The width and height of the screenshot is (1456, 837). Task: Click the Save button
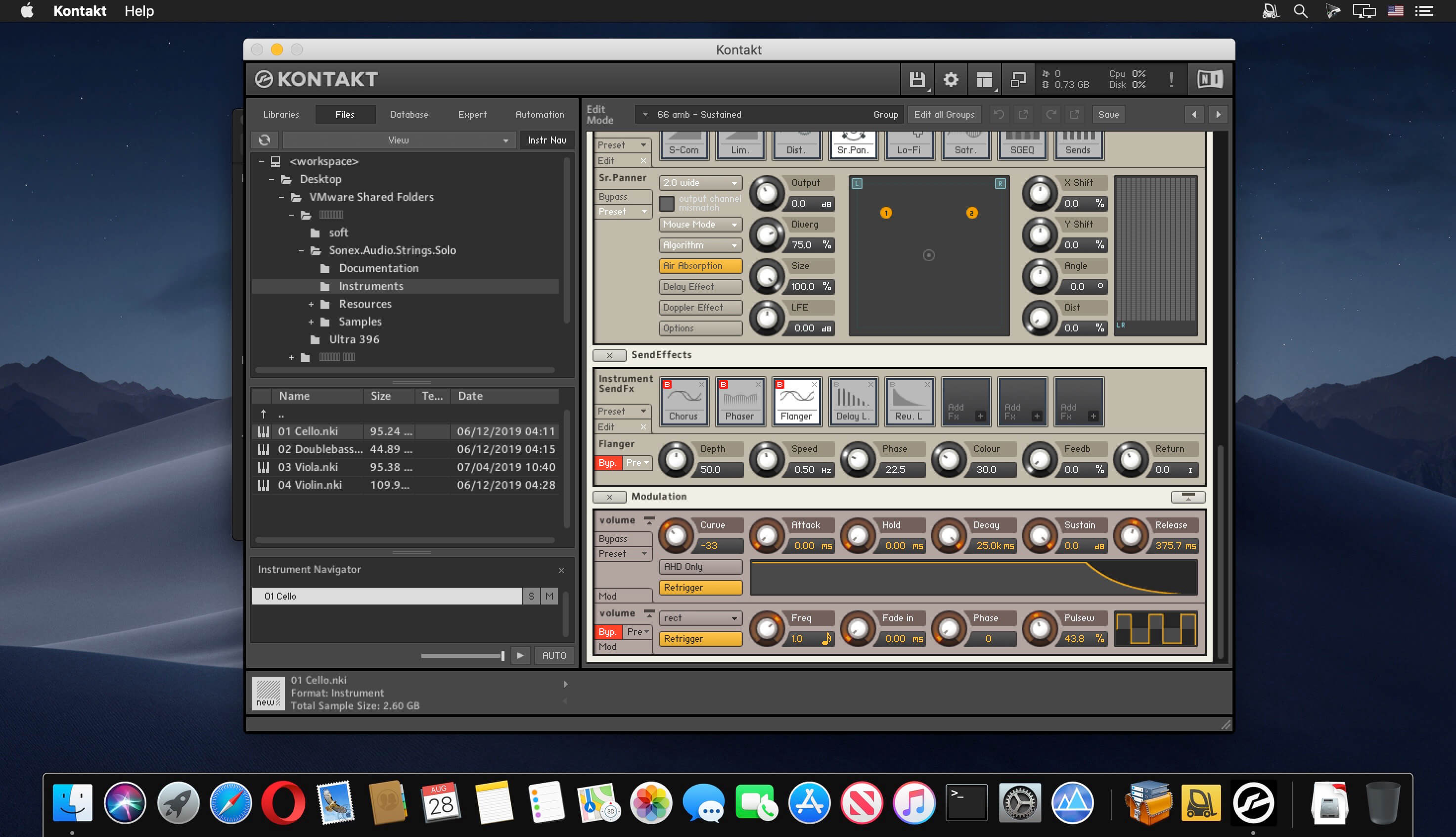pos(1108,114)
